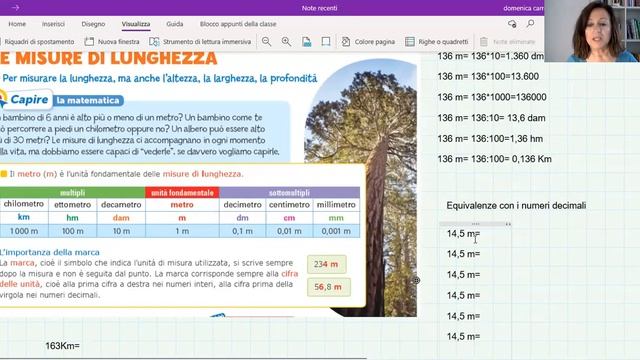Click the sync status cloud icon
The image size is (640, 360).
pos(512,24)
